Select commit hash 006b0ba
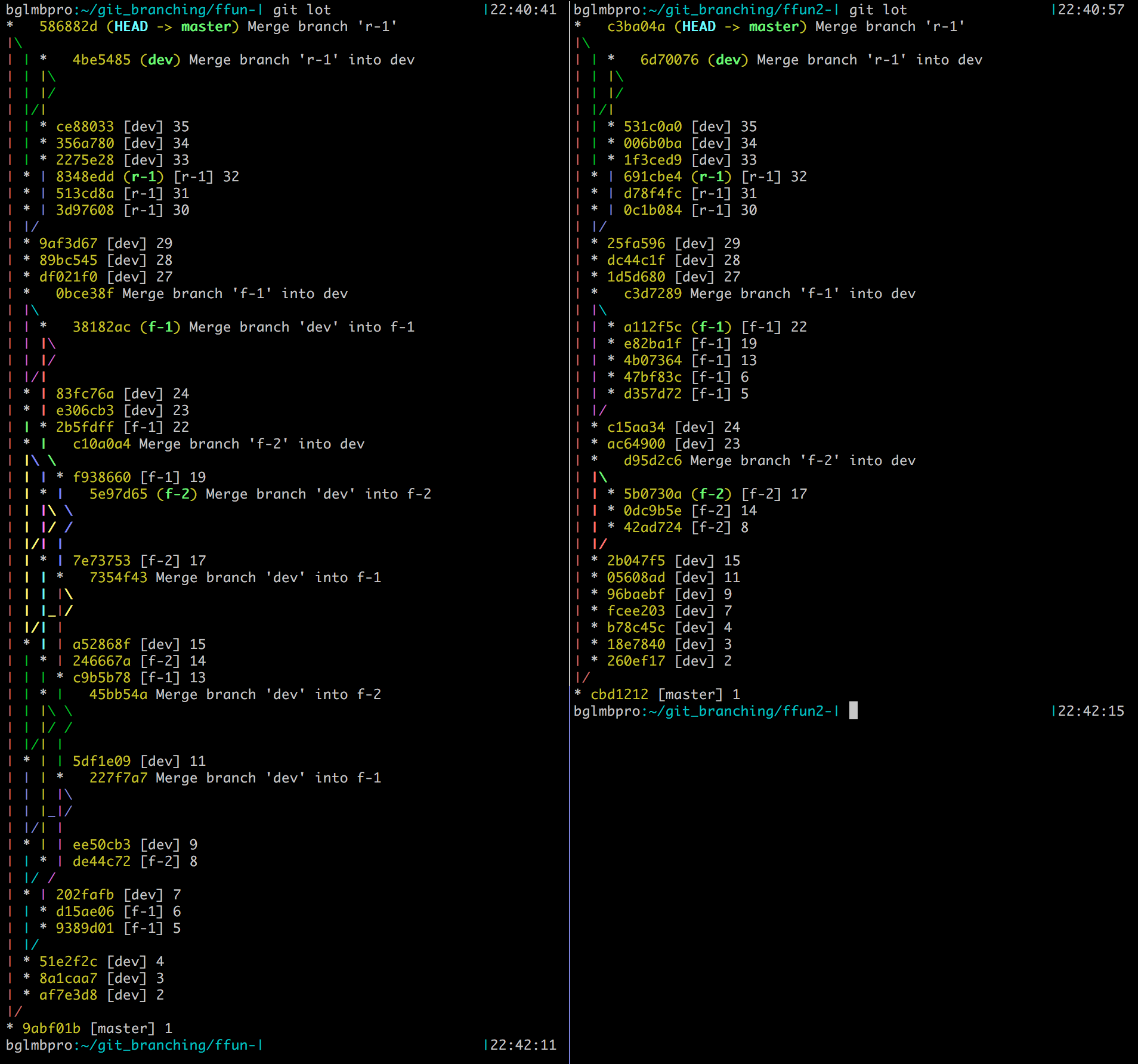 coord(653,144)
